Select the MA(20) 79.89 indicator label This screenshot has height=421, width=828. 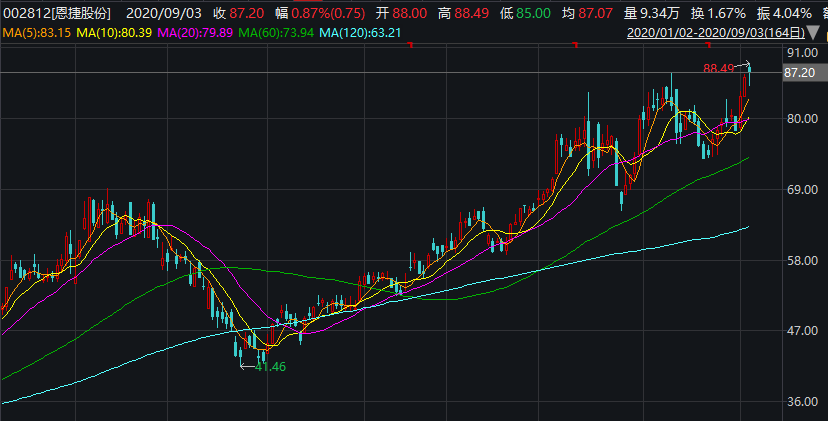(x=197, y=32)
